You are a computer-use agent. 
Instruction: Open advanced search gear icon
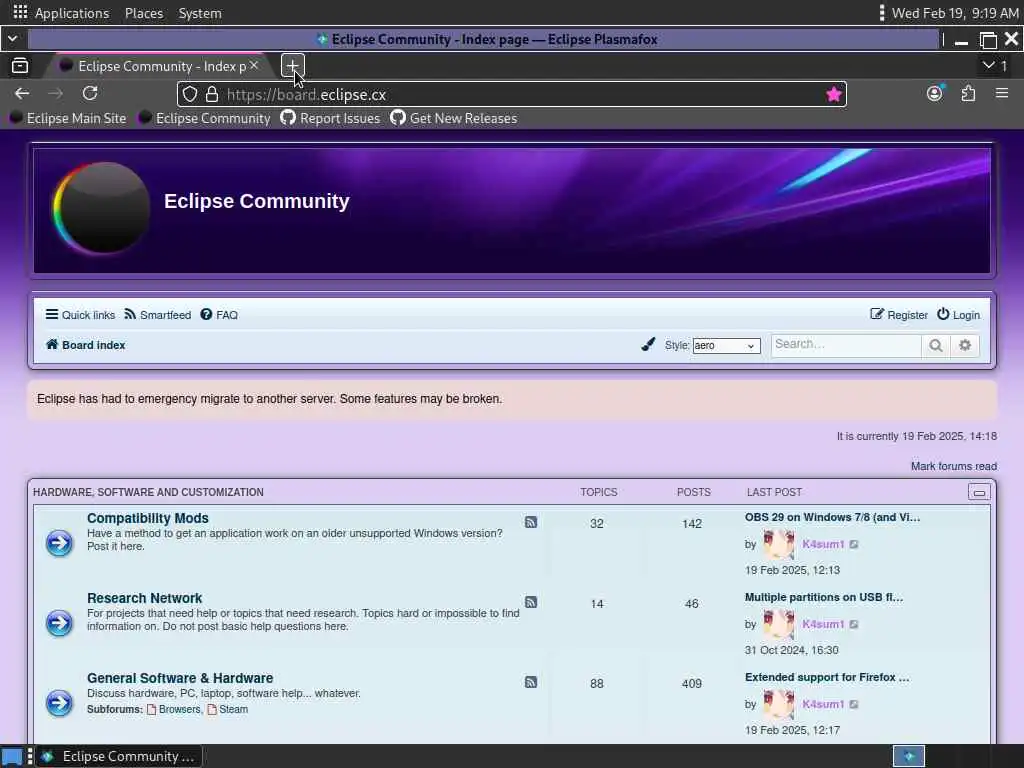pyautogui.click(x=965, y=345)
